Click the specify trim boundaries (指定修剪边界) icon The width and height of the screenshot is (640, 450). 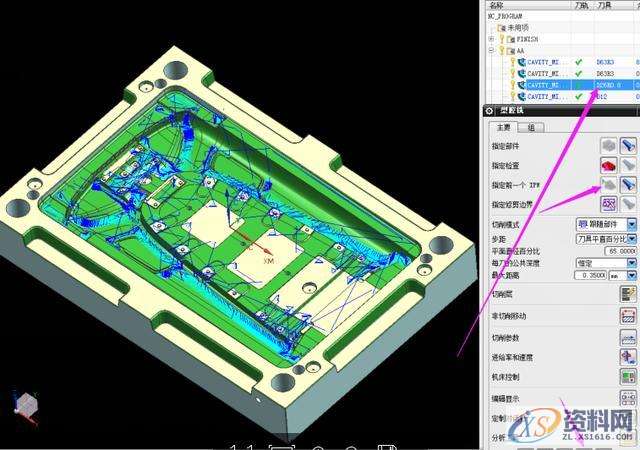[x=607, y=204]
